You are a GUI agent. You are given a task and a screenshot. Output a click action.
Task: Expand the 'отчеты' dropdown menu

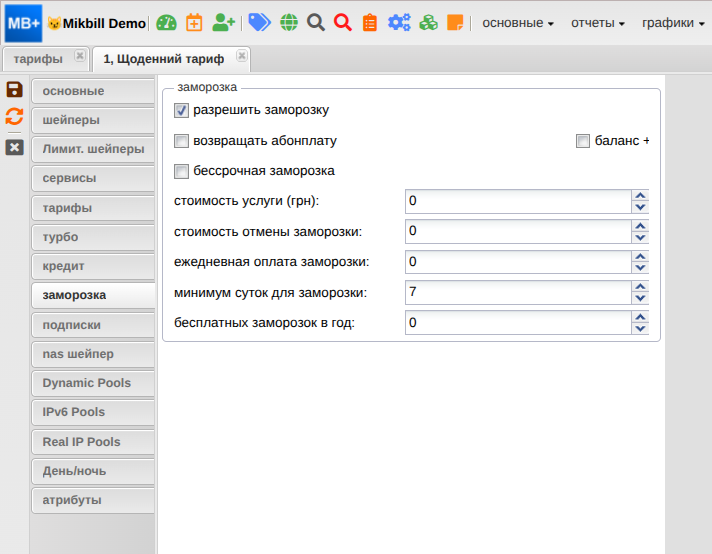(x=598, y=22)
